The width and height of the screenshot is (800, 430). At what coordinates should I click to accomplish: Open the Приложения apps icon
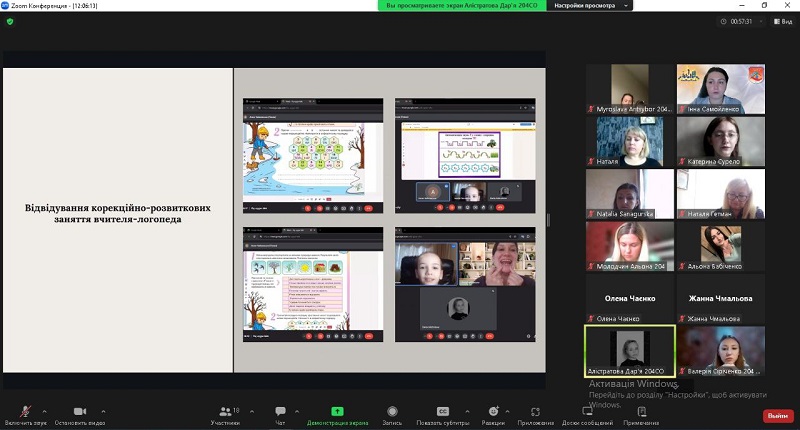(x=536, y=413)
